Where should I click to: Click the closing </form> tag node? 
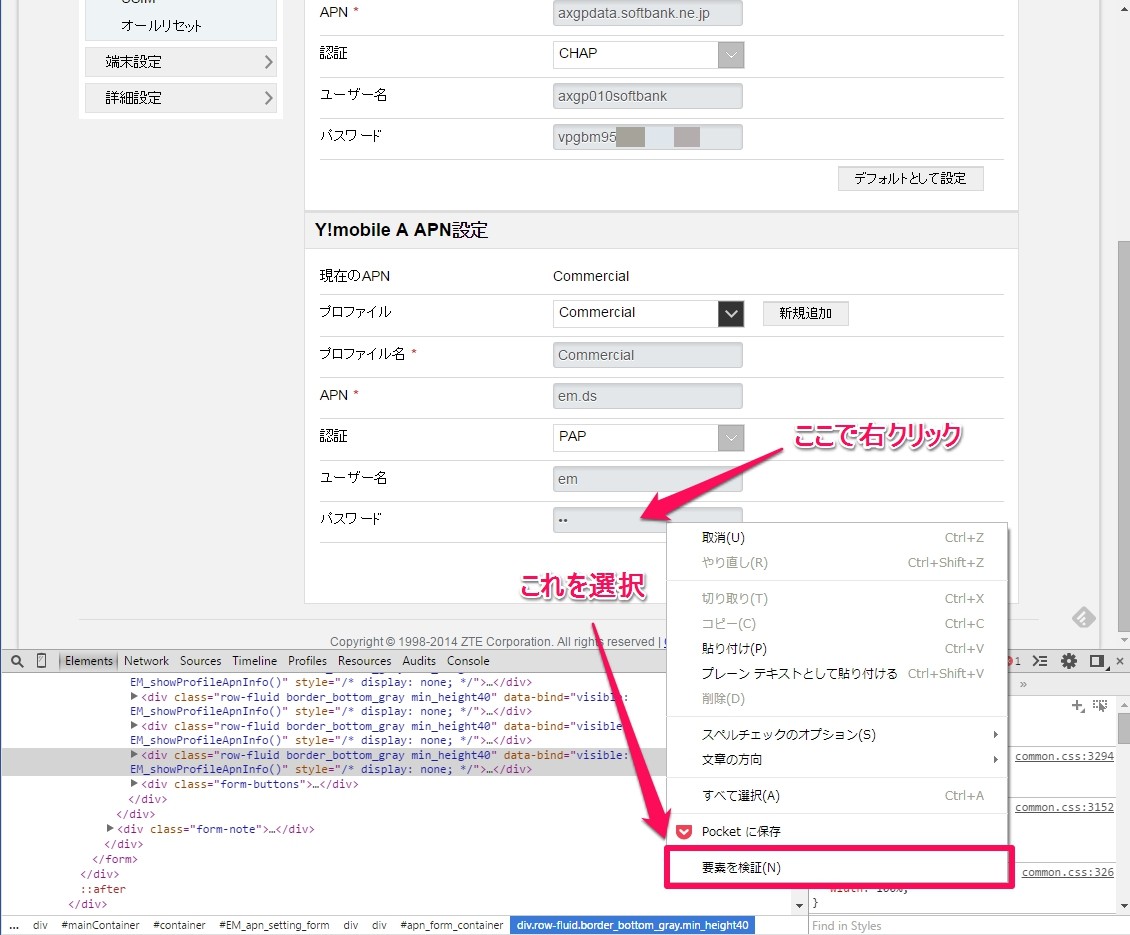click(115, 859)
